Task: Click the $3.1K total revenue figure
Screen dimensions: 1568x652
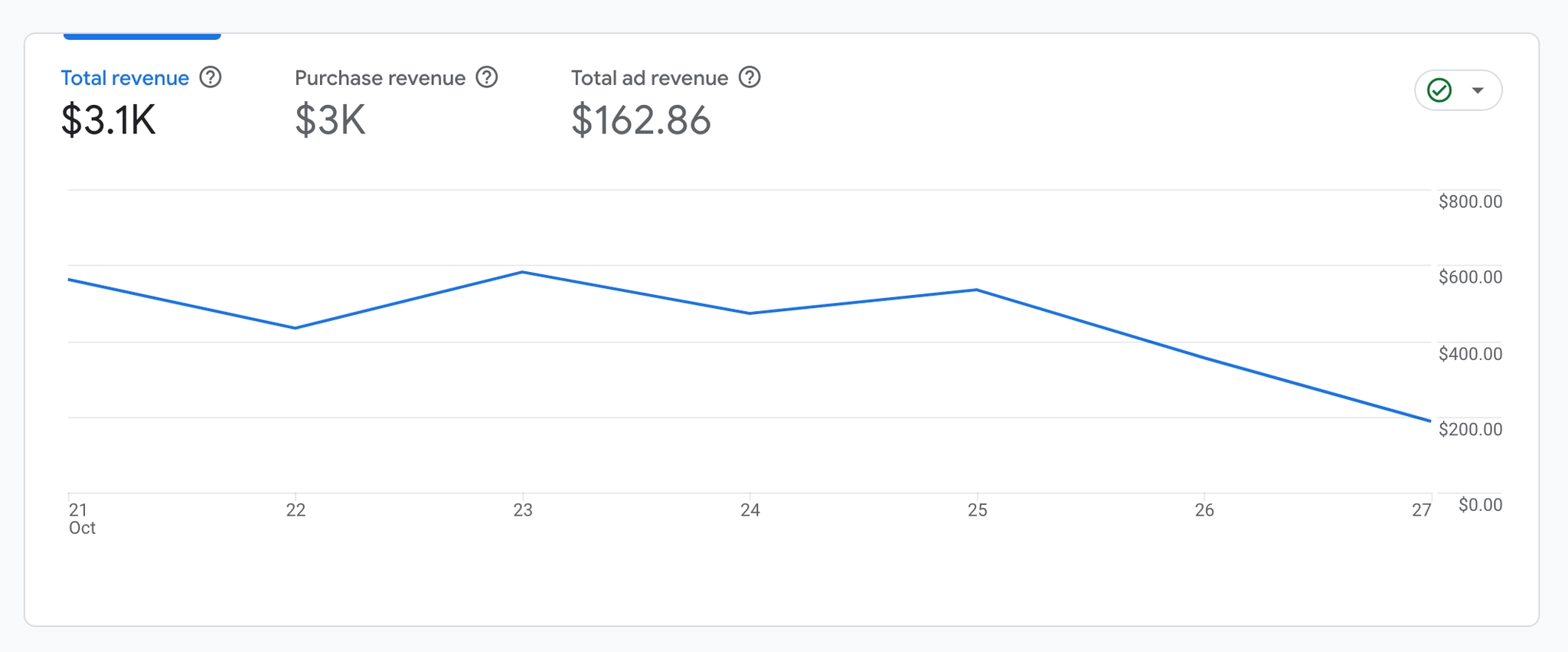Action: (108, 120)
